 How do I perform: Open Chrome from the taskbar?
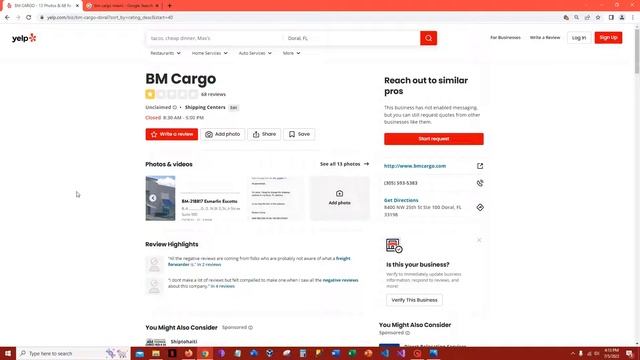point(205,353)
